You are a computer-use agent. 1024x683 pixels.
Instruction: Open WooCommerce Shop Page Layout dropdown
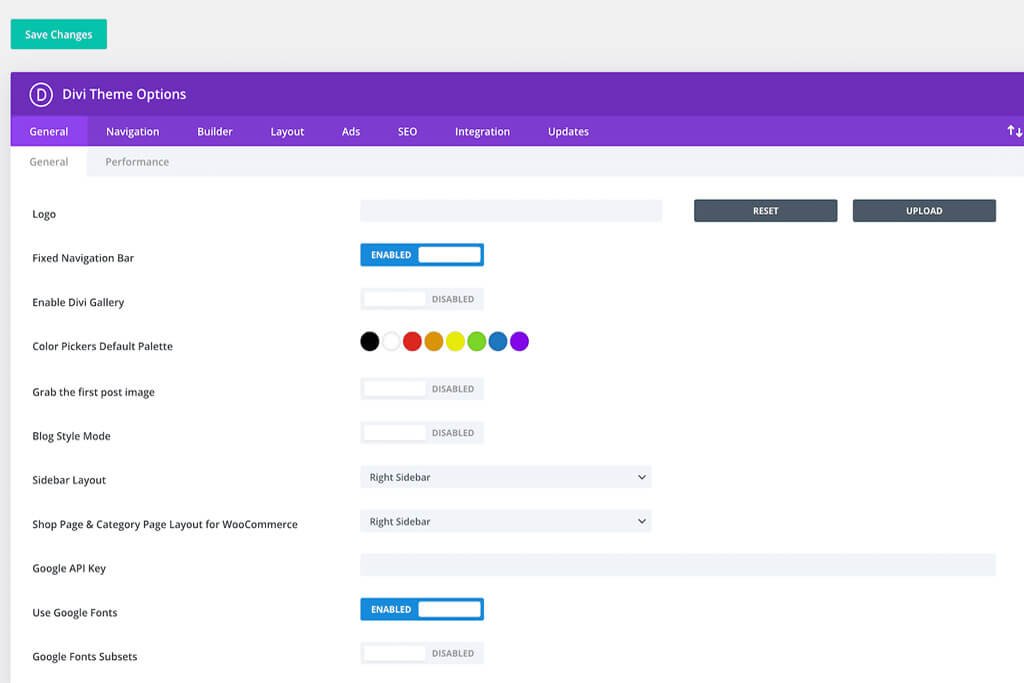[506, 521]
